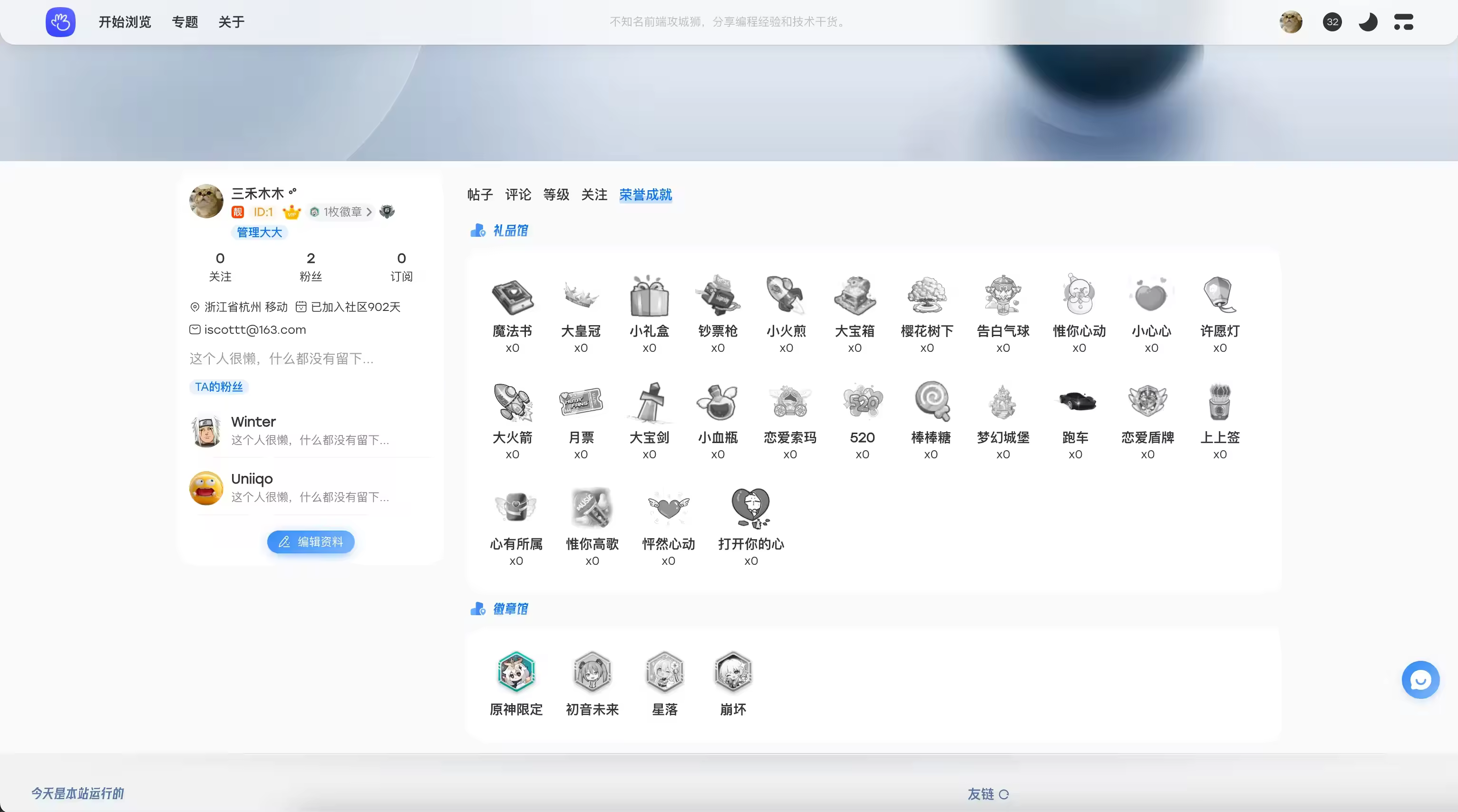This screenshot has height=812, width=1458.
Task: Expand the 1枚徽章 chevron
Action: (x=369, y=212)
